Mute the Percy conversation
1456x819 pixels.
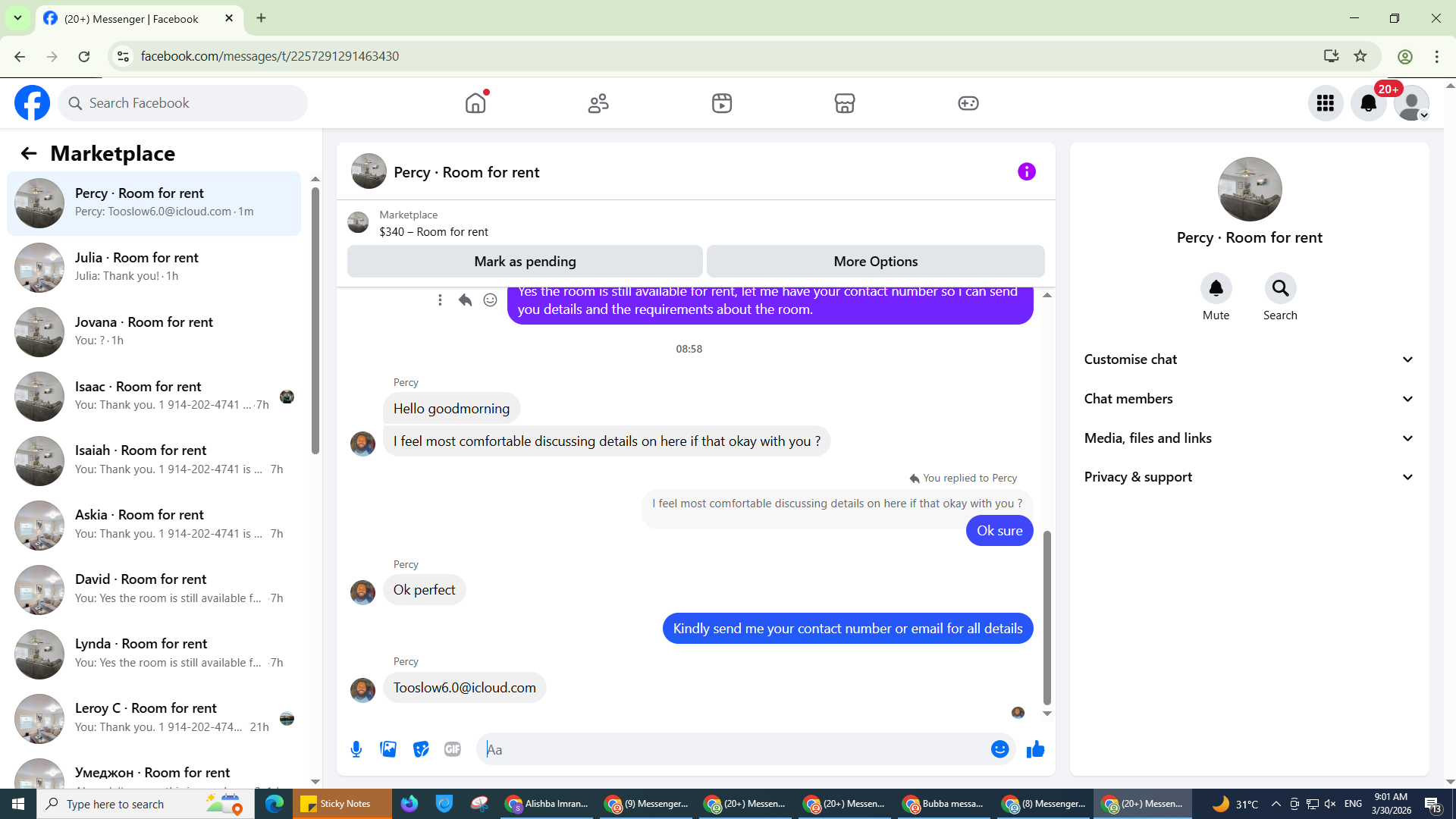pos(1216,289)
